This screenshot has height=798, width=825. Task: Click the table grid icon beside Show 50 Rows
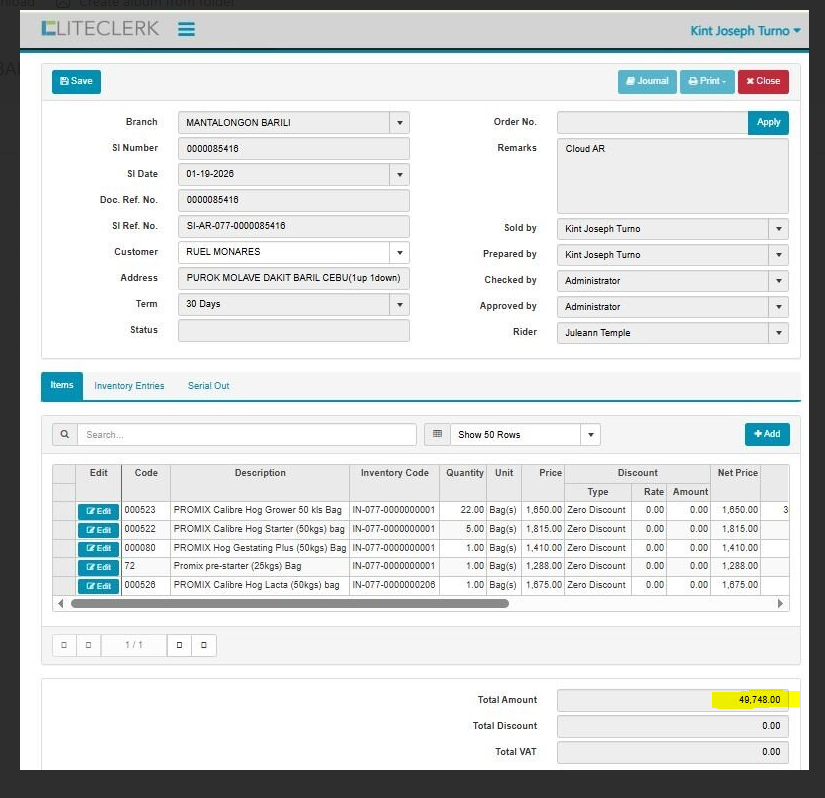437,435
